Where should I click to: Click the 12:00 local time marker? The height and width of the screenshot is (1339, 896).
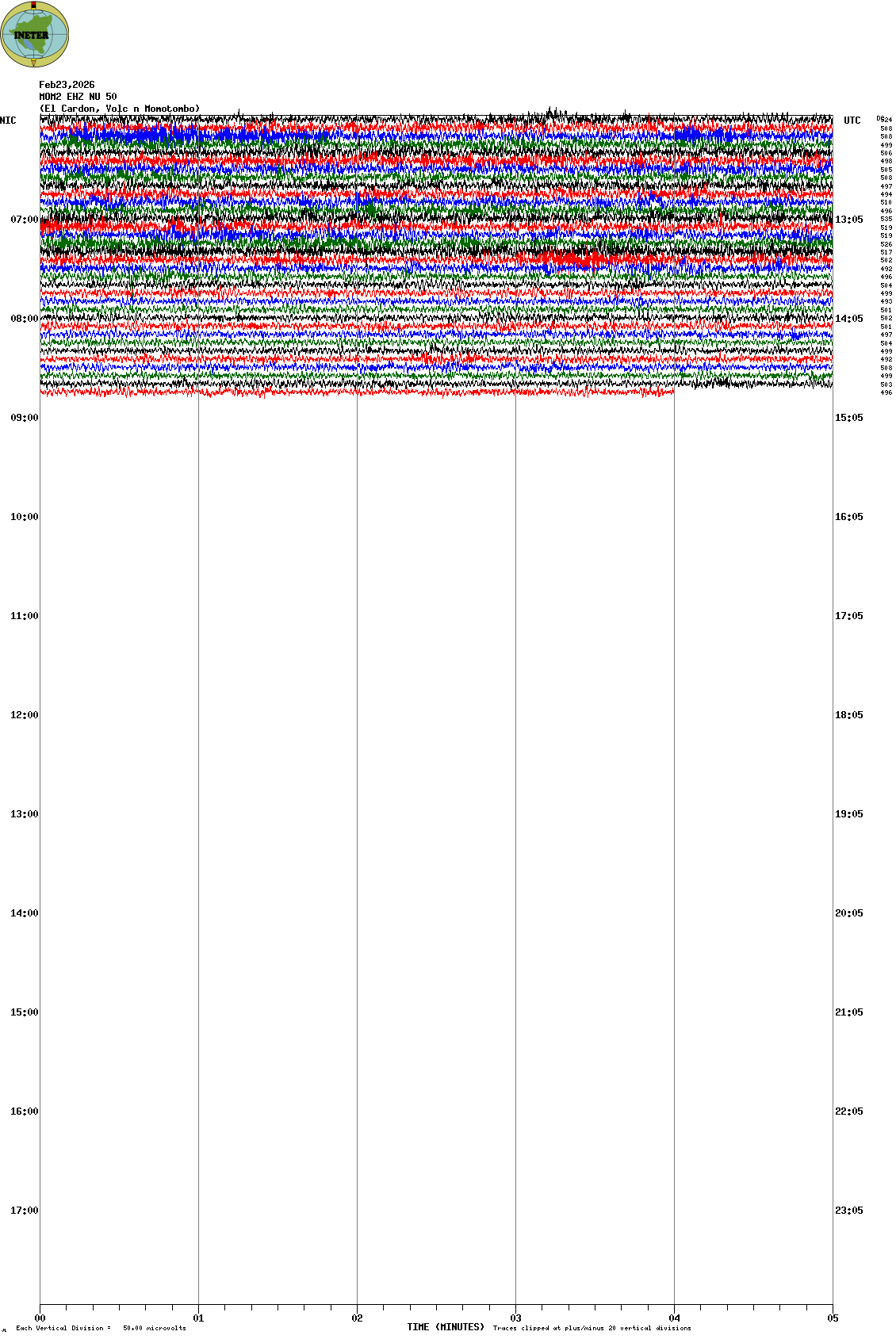pos(24,715)
